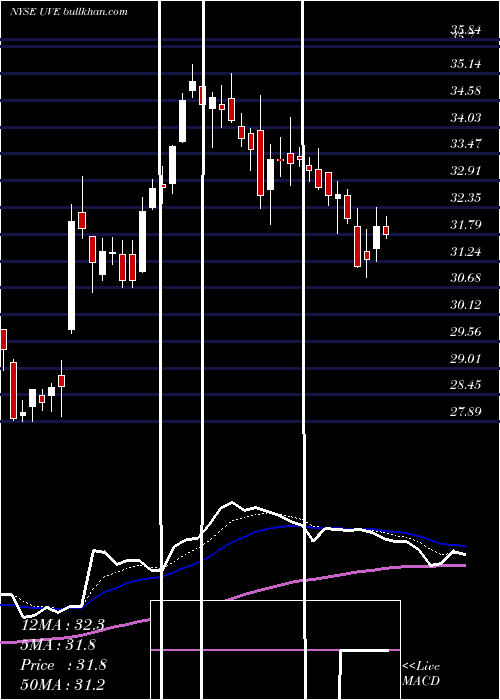Viewport: 500px width, 700px height.
Task: Click the 30.68 price axis label
Action: (x=466, y=278)
